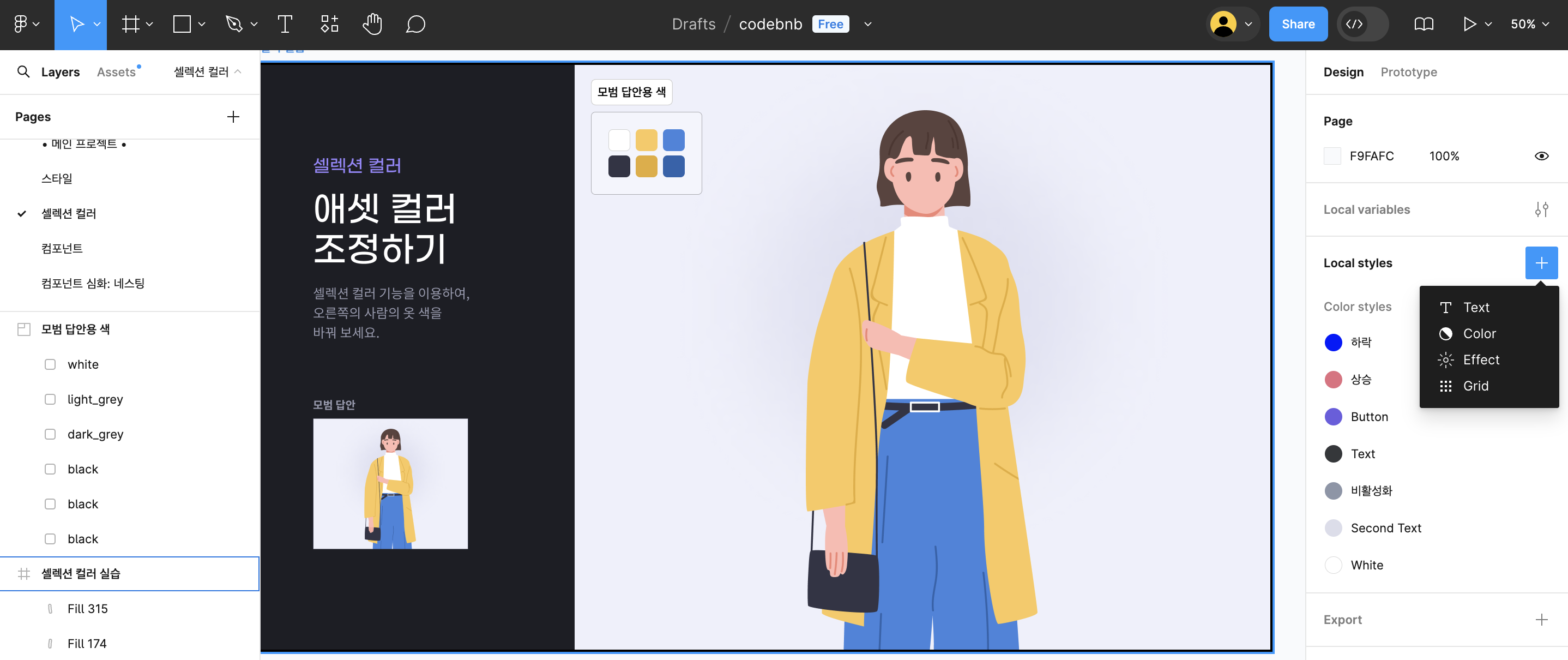This screenshot has width=1568, height=660.
Task: Search layers with magnifier icon
Action: pos(23,72)
